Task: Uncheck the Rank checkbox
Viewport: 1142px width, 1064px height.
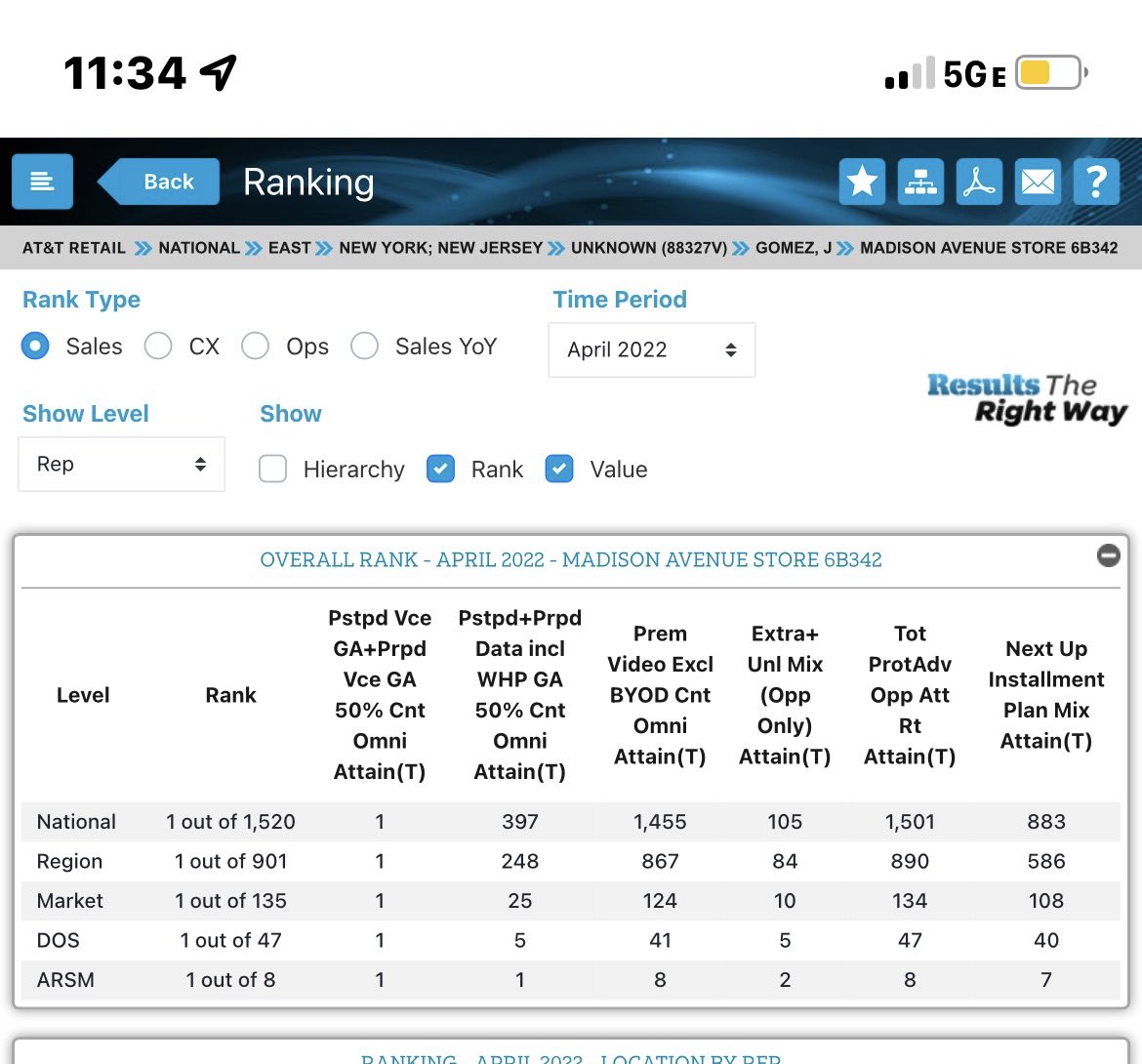Action: pos(441,470)
